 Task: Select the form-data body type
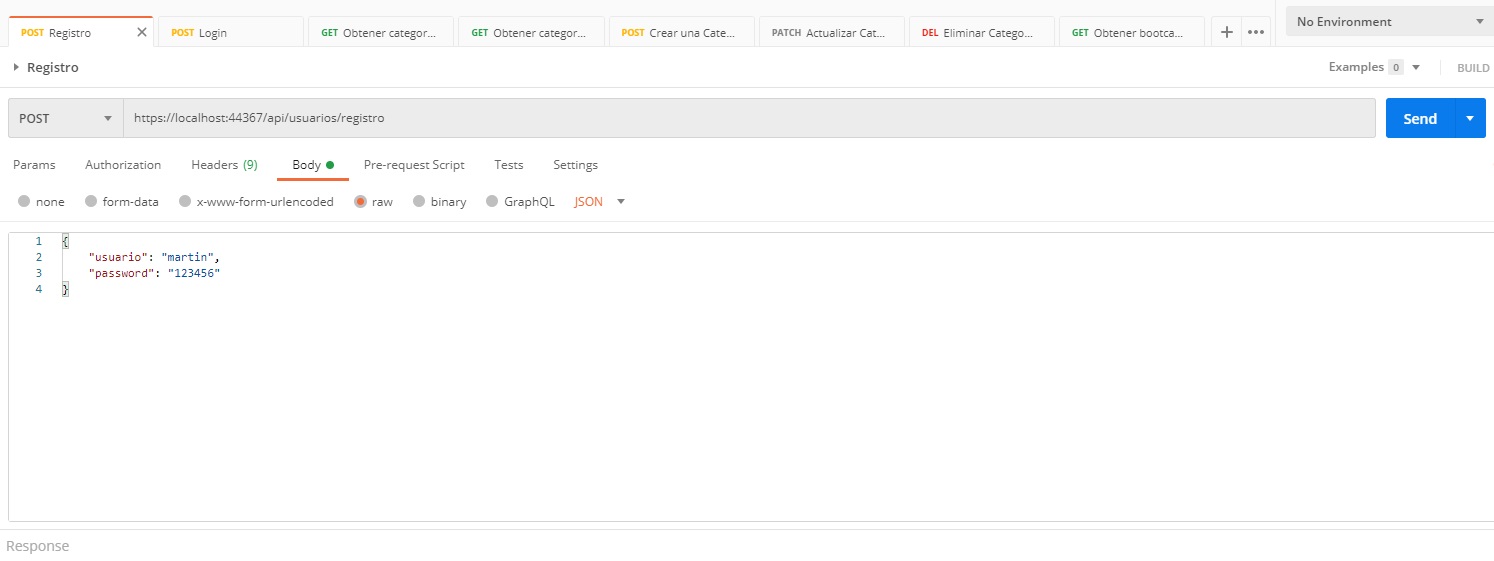click(121, 201)
